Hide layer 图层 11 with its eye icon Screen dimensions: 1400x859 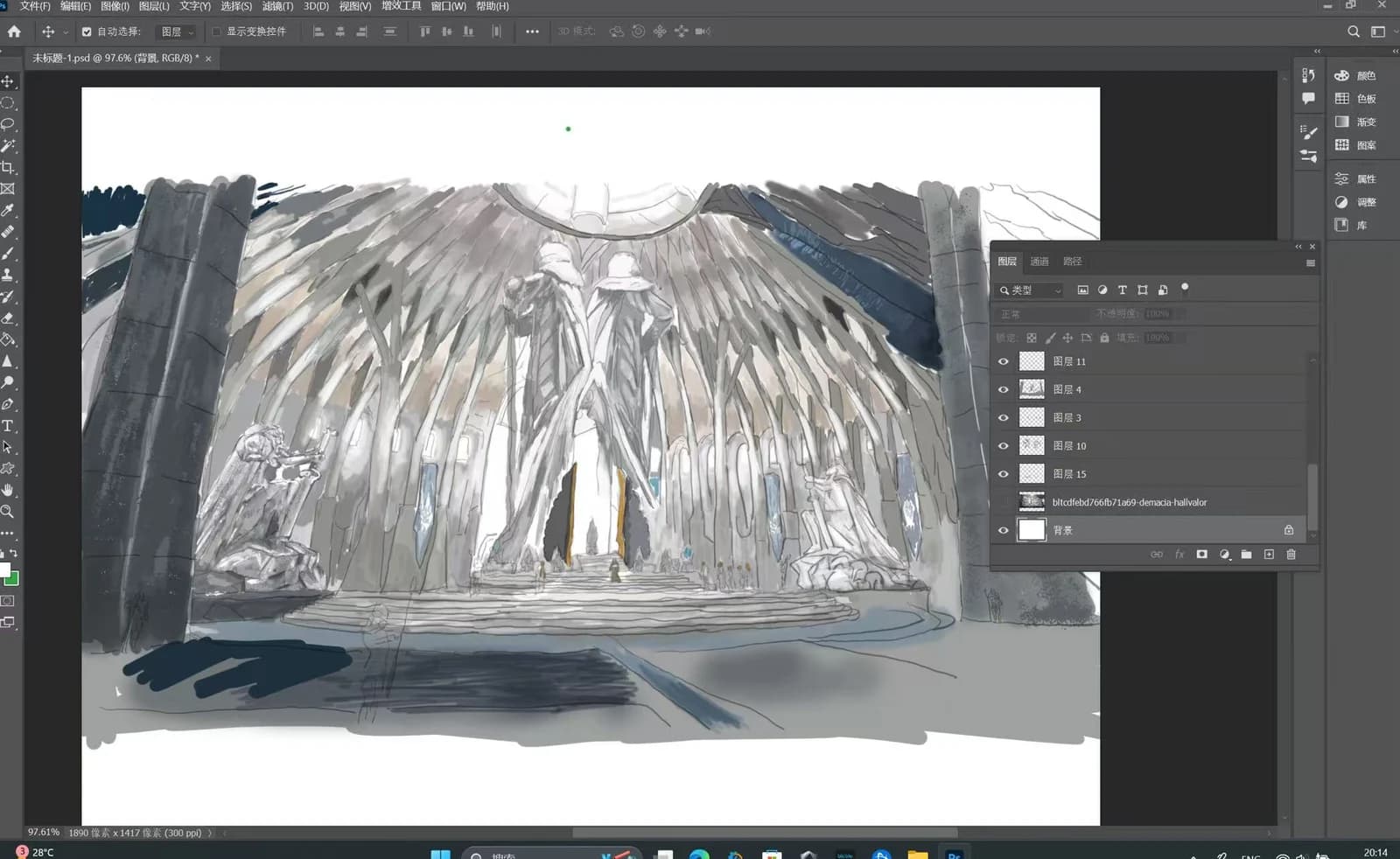[x=1004, y=361]
